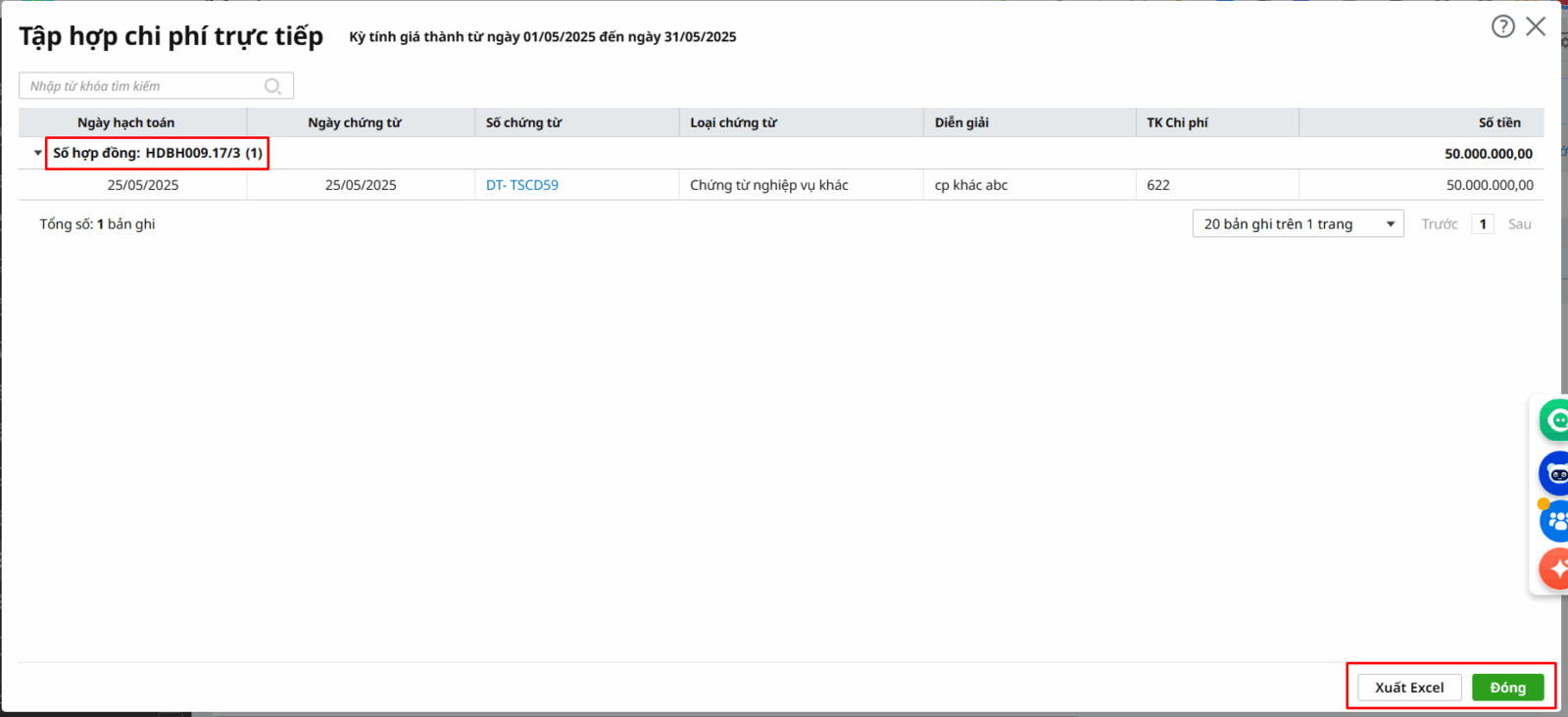Open the 20 bản ghi trên 1 trang dropdown
Viewport: 1568px width, 717px height.
pyautogui.click(x=1298, y=223)
